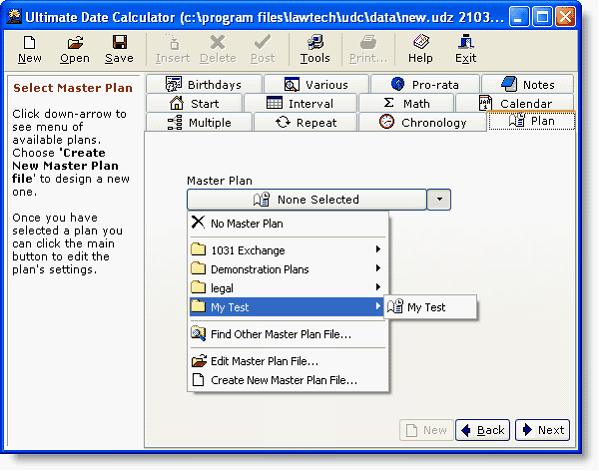Screen dimensions: 599x471
Task: Select the Plan tab
Action: (532, 121)
